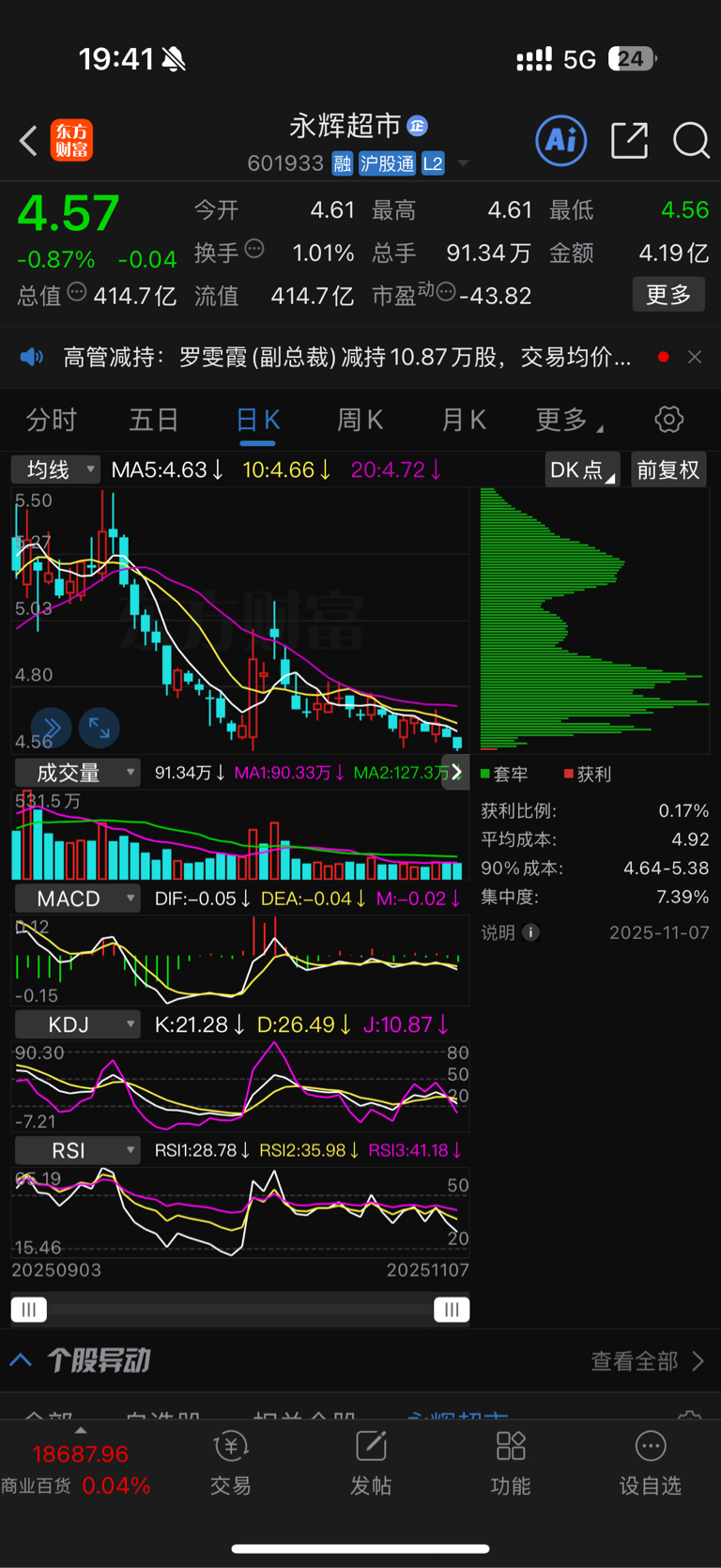
Task: Expand 更多 chart period options
Action: point(569,420)
